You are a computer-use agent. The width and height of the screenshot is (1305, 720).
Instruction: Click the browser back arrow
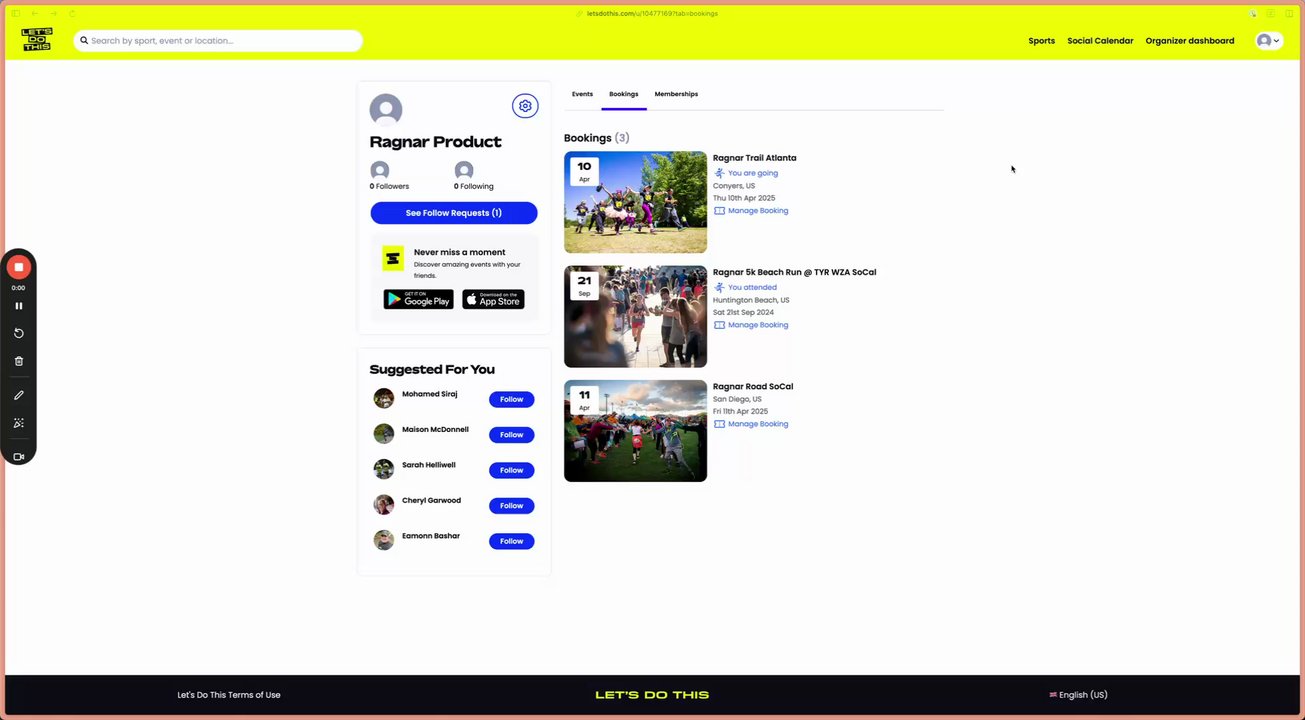[x=34, y=13]
